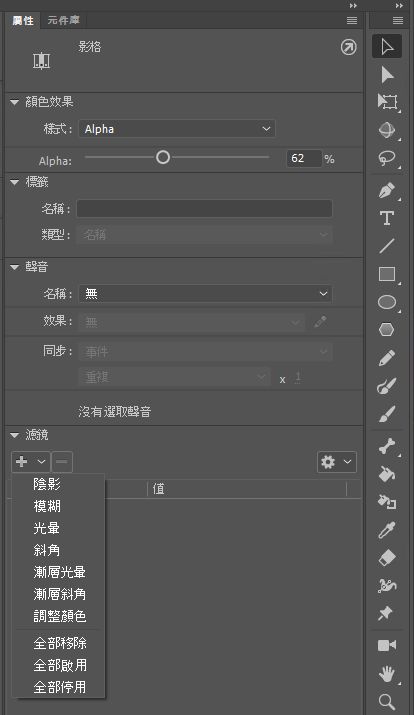Select the Bone tool
The image size is (414, 715).
tap(387, 446)
